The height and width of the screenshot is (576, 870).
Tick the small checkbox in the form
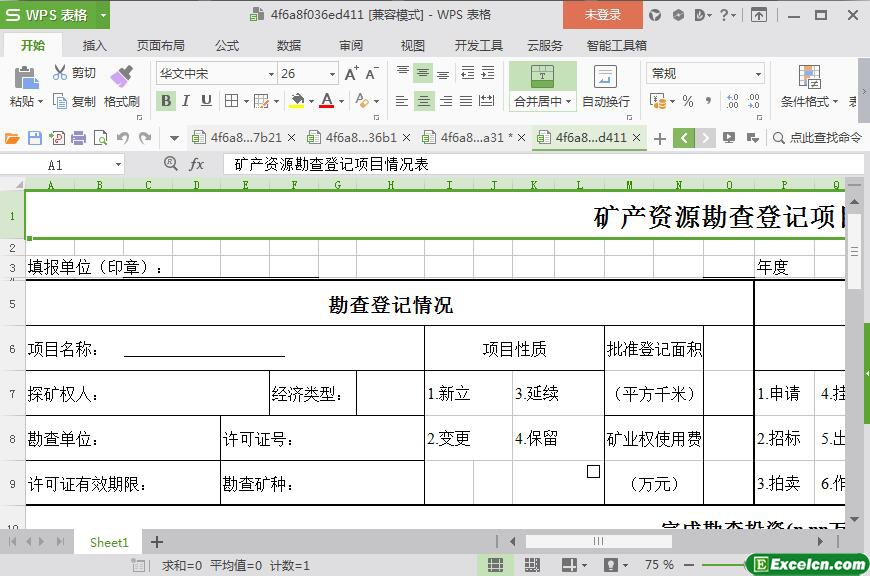[593, 471]
